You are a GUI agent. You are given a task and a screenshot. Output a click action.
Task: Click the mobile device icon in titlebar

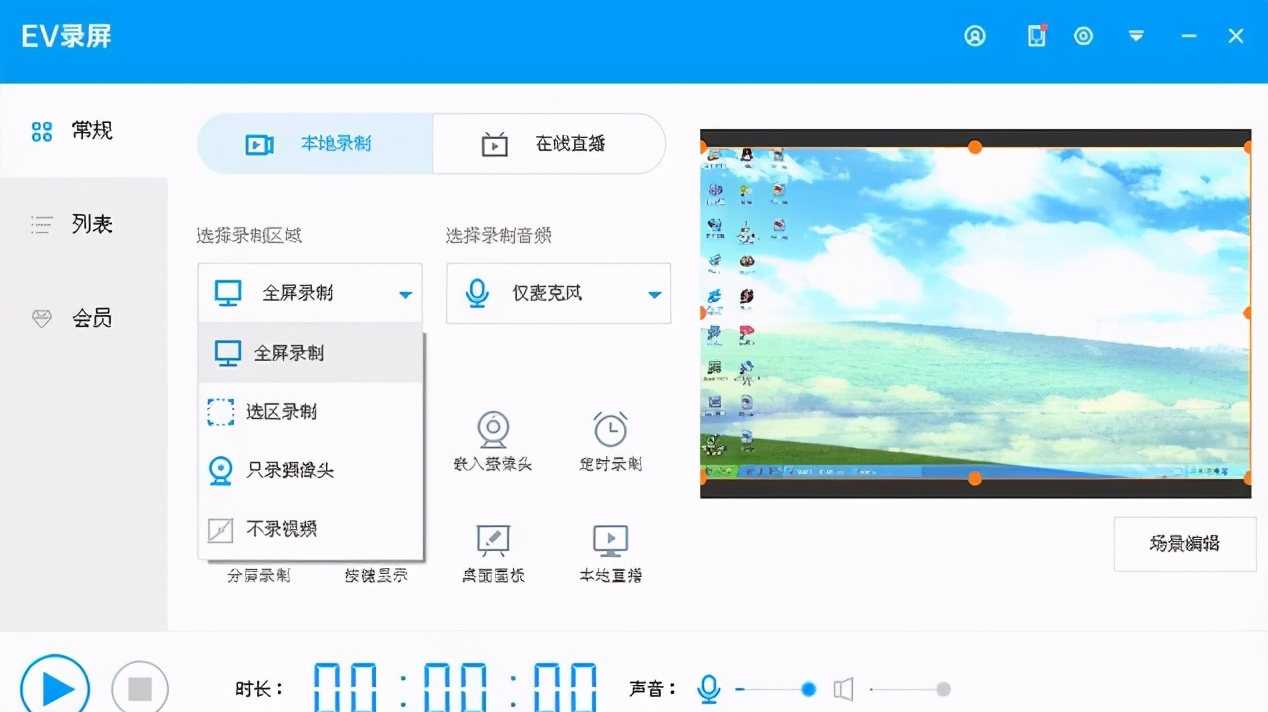click(x=1036, y=35)
